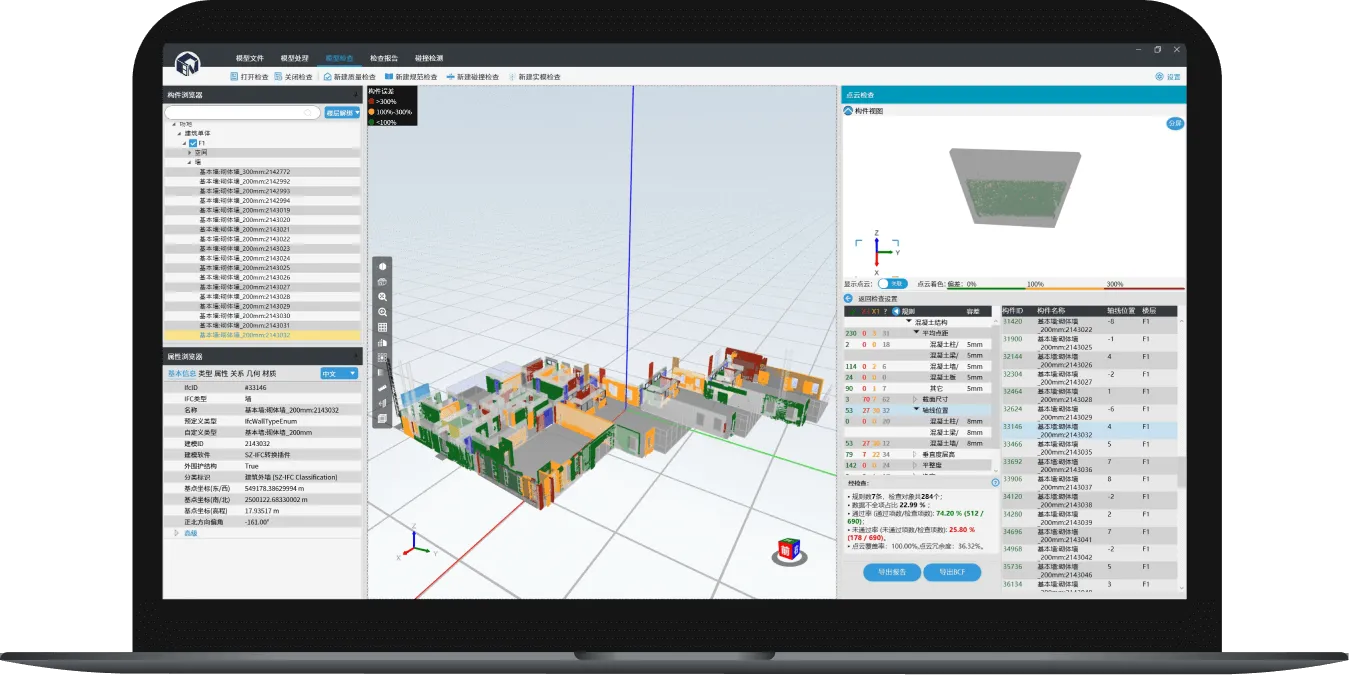Expand the 高级 properties section
The image size is (1349, 675).
pyautogui.click(x=176, y=533)
